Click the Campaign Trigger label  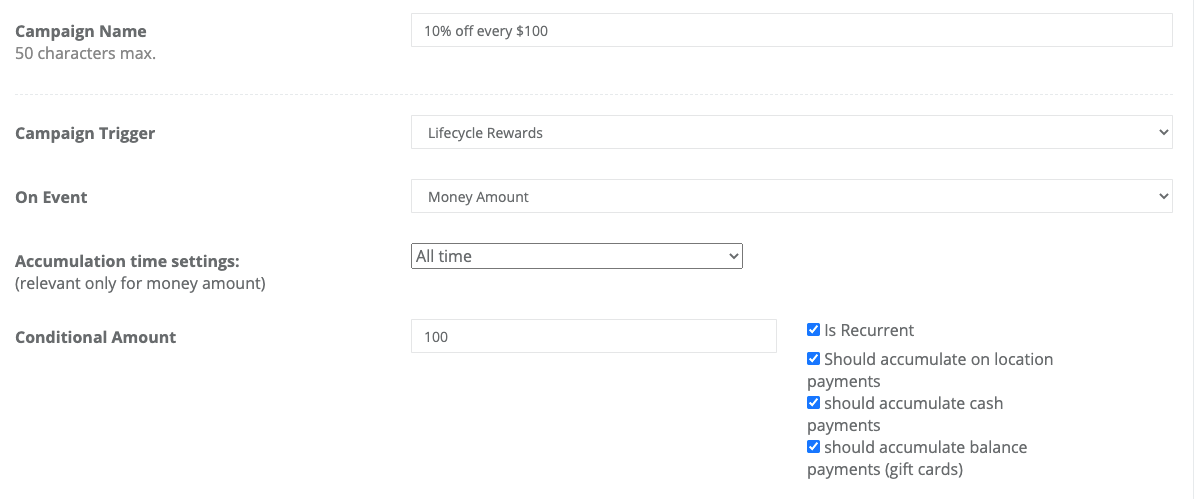[x=85, y=133]
